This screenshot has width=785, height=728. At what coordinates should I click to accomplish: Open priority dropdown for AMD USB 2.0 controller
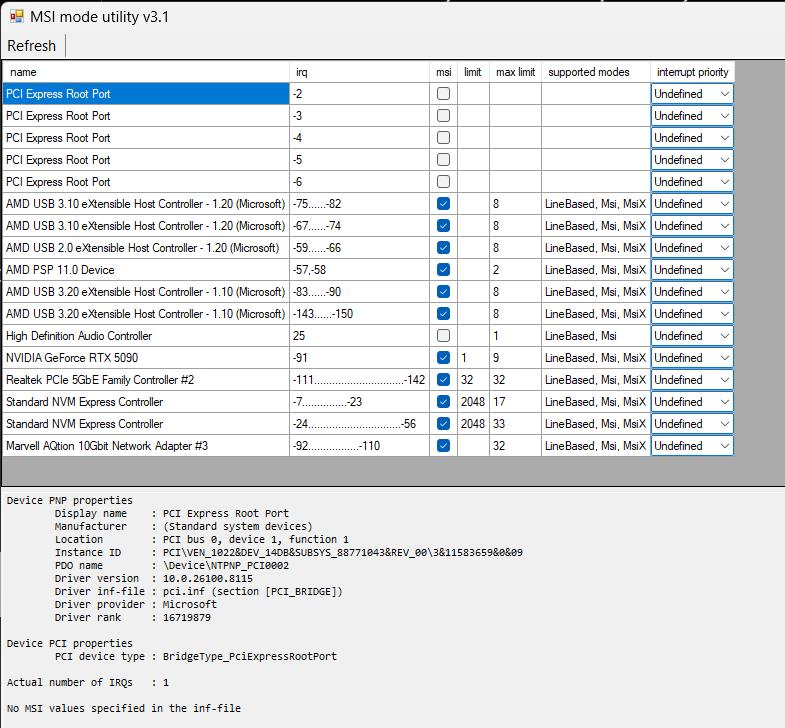692,248
